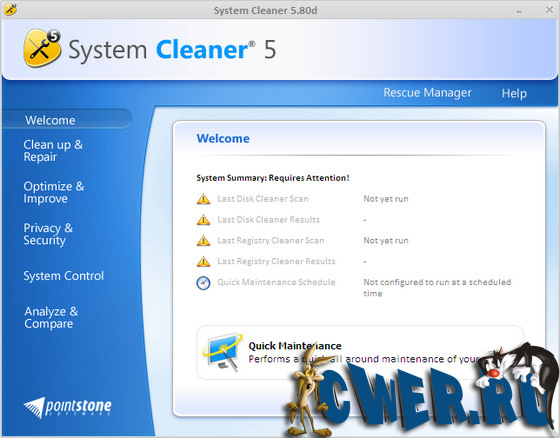Click the small title bar app icon

click(x=10, y=10)
